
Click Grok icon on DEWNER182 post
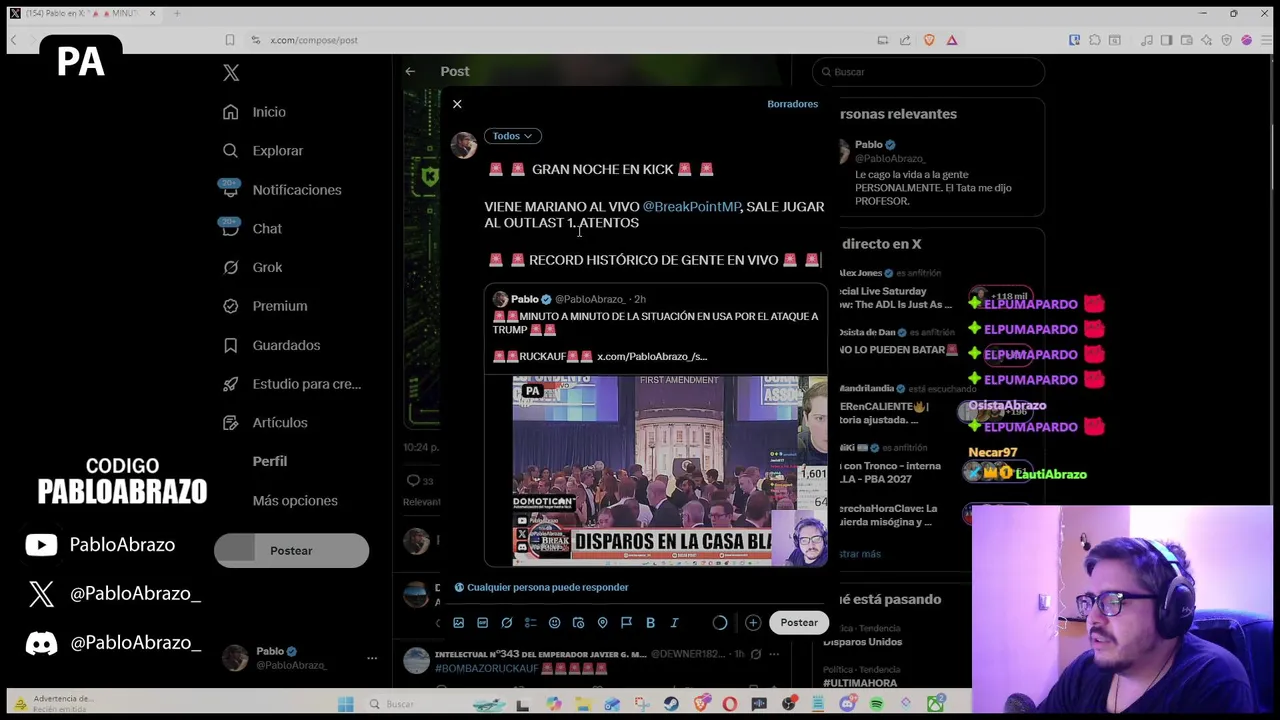[x=756, y=654]
